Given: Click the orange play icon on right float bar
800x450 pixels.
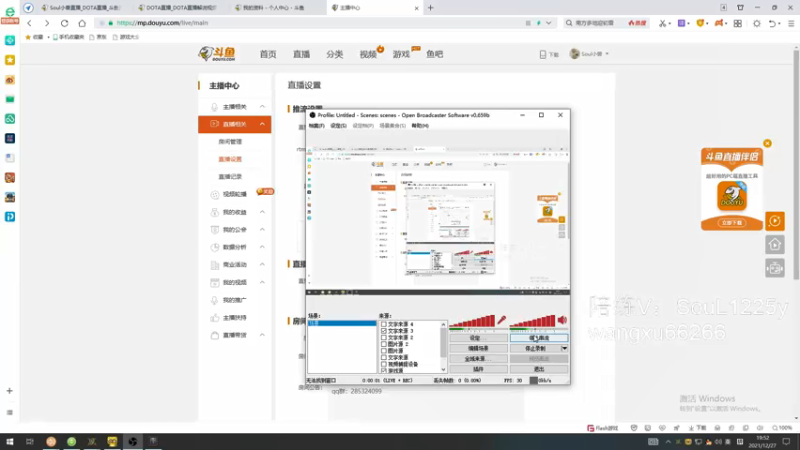Looking at the screenshot, I should coord(774,221).
